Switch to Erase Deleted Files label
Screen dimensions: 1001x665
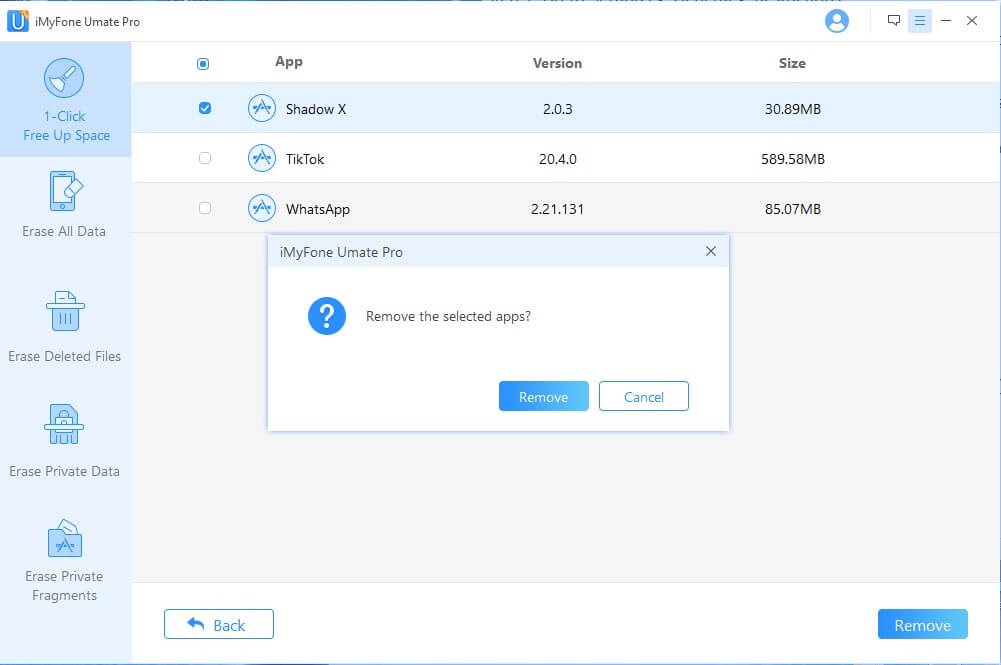pos(64,356)
